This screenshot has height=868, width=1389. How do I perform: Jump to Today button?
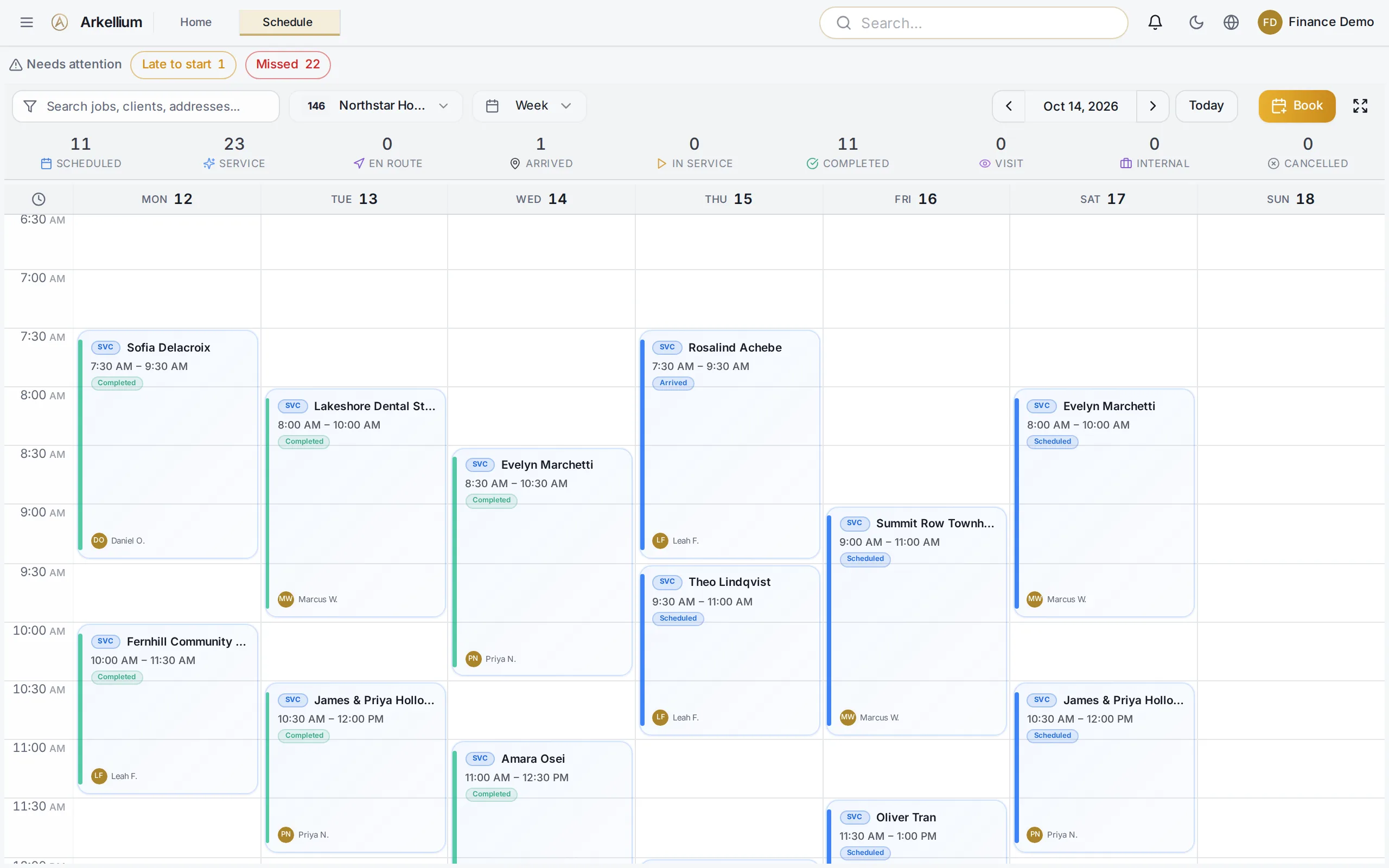pos(1206,106)
